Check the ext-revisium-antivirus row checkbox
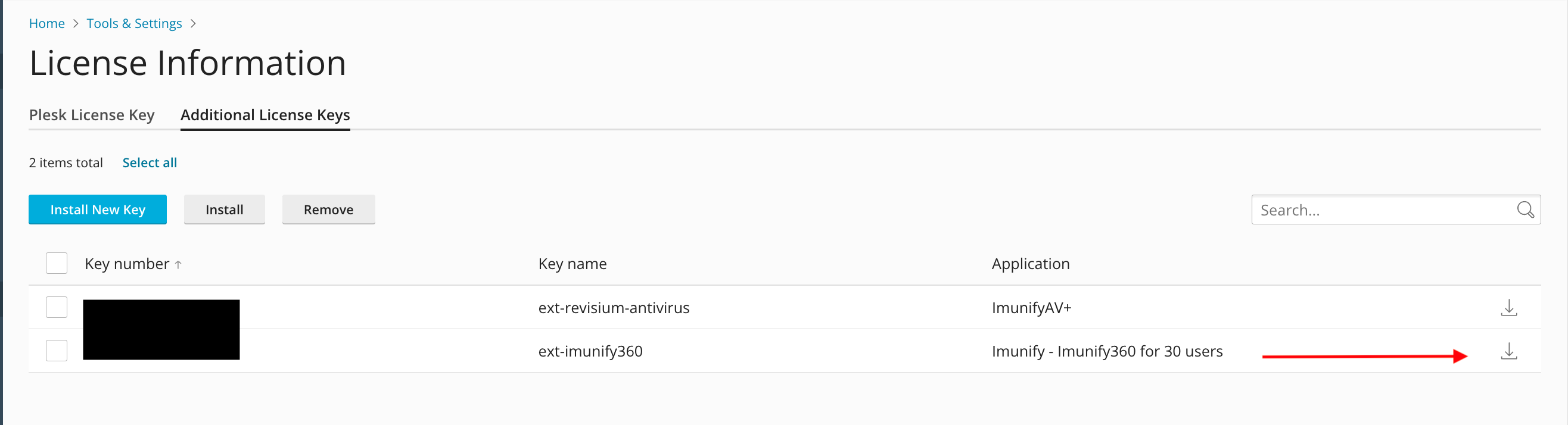This screenshot has width=1568, height=425. [57, 307]
